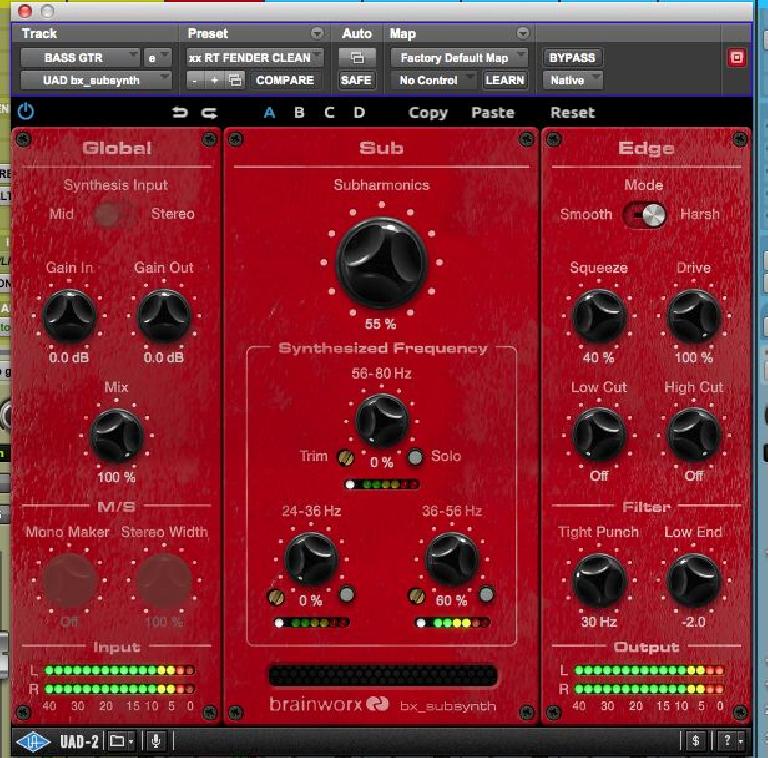This screenshot has width=768, height=758.
Task: Click the preset copy settings icon
Action: click(236, 80)
